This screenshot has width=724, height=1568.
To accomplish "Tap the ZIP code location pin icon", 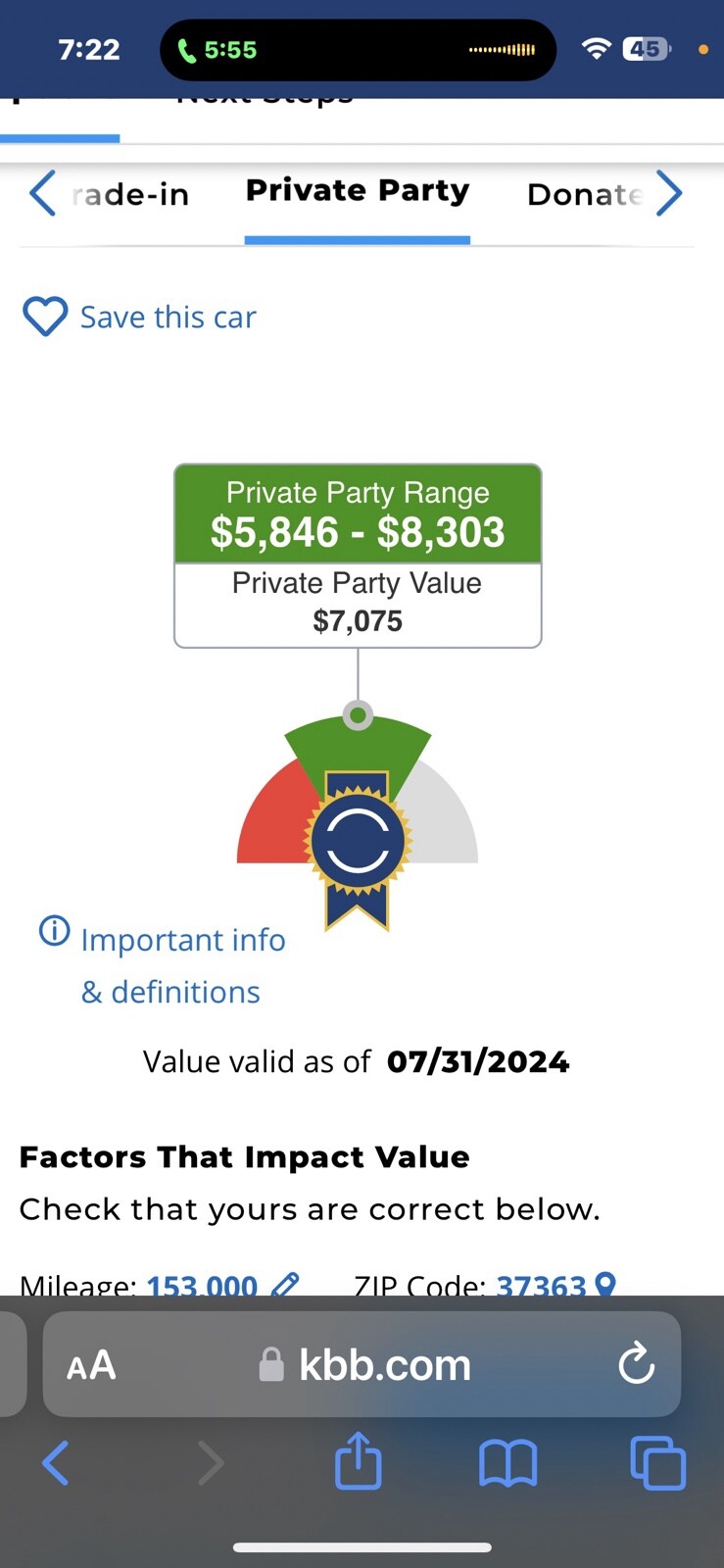I will click(x=605, y=1284).
